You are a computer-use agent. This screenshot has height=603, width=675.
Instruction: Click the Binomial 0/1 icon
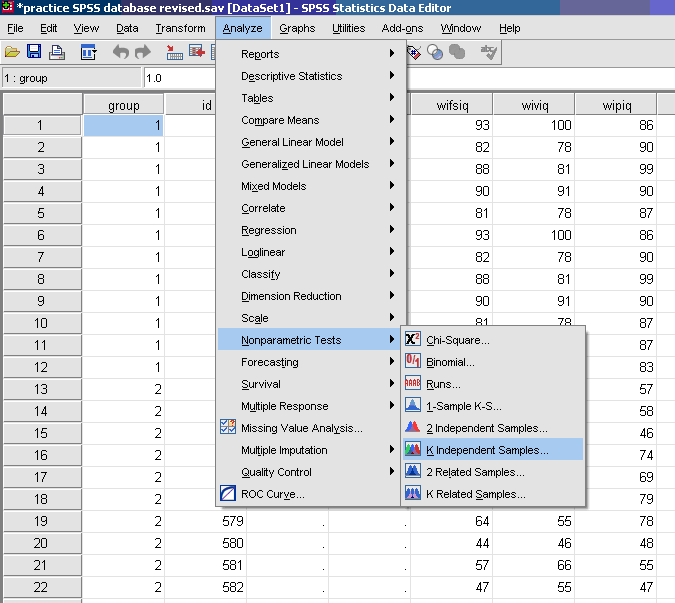tap(412, 361)
